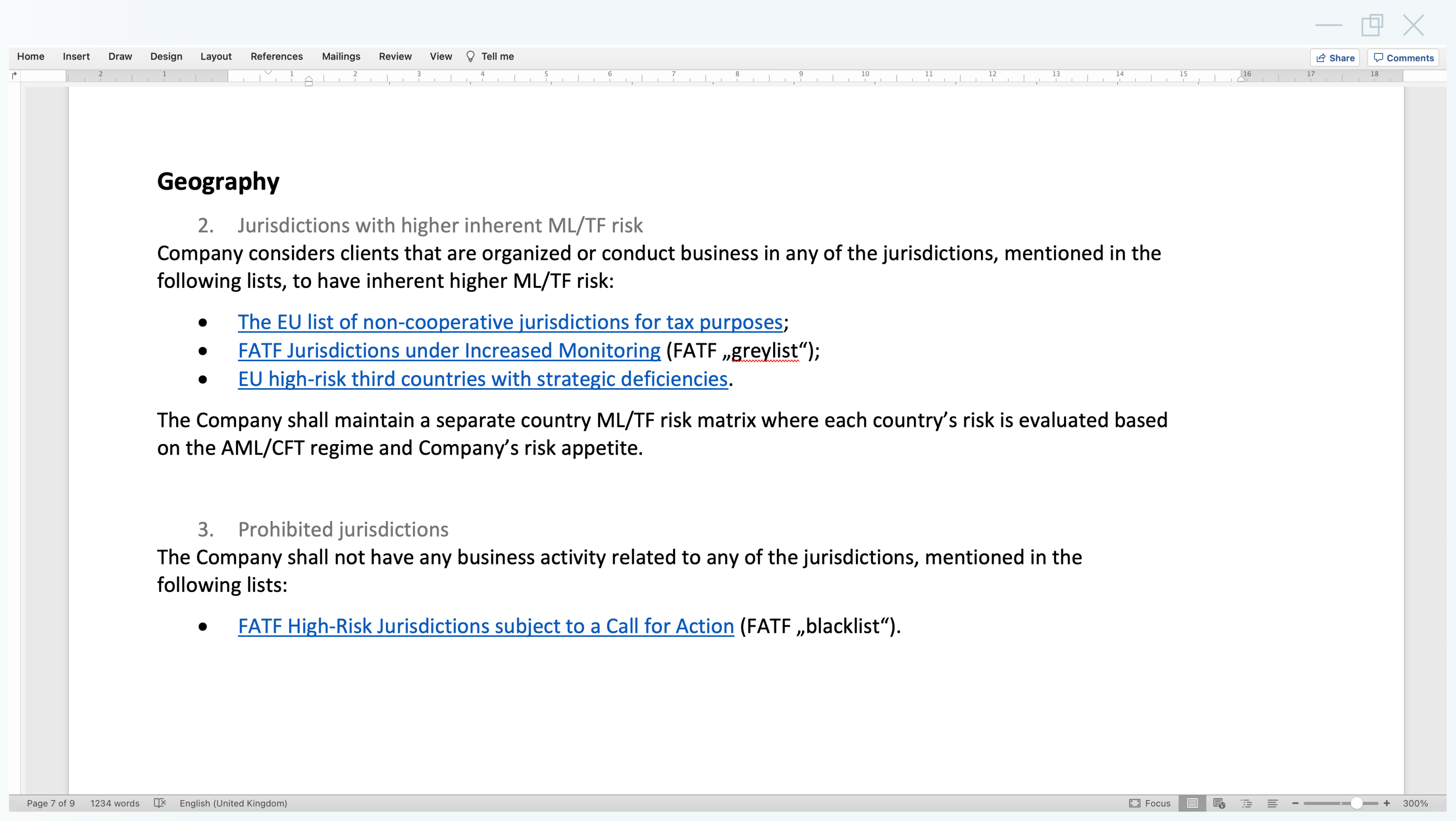This screenshot has width=1456, height=821.
Task: Open the References menu tab
Action: [x=277, y=56]
